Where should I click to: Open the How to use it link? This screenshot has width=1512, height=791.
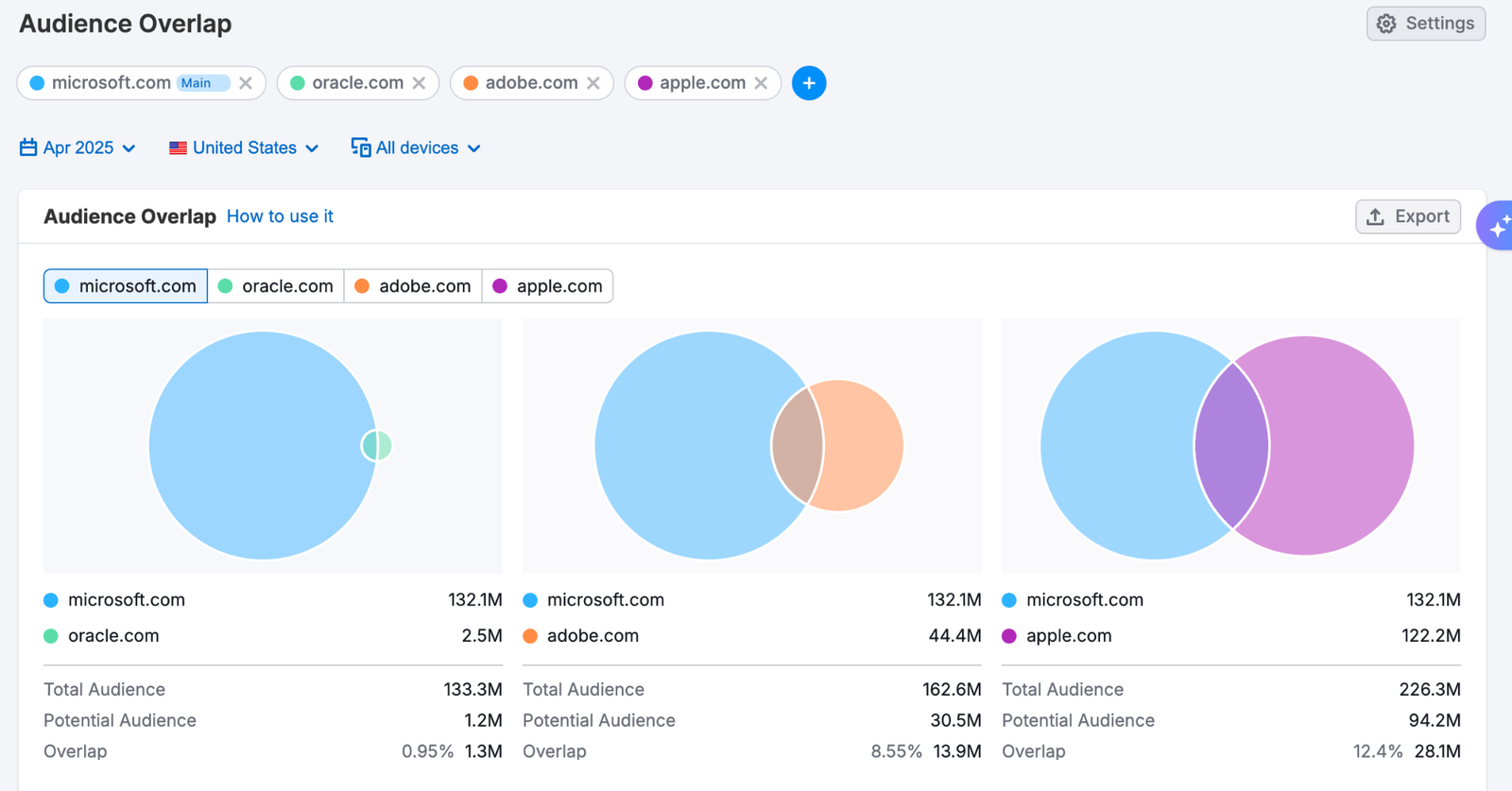(280, 216)
